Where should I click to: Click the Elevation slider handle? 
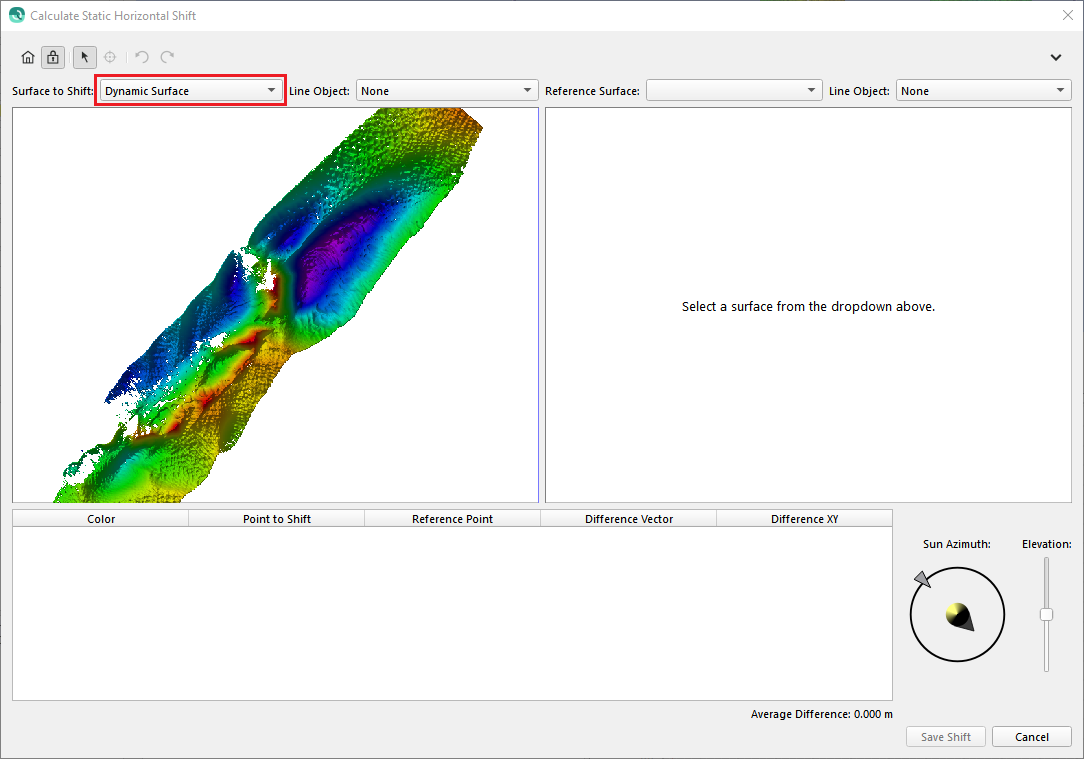tap(1046, 614)
